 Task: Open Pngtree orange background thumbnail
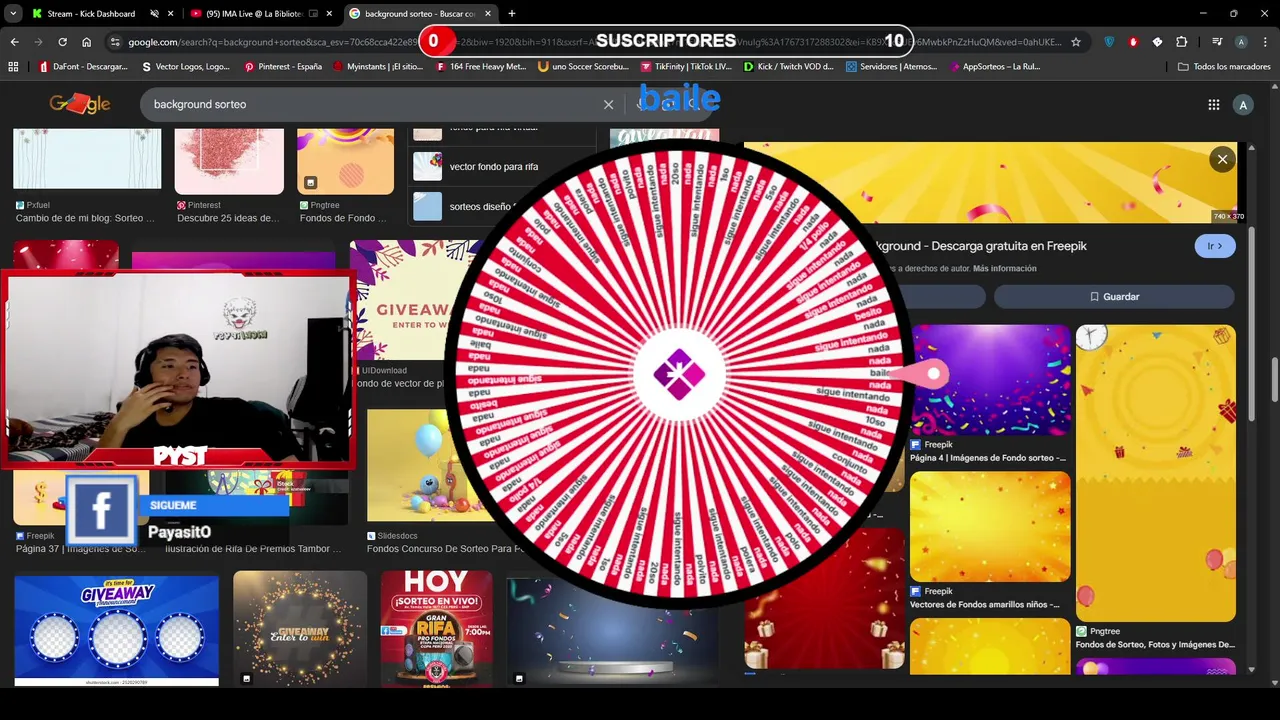point(345,161)
